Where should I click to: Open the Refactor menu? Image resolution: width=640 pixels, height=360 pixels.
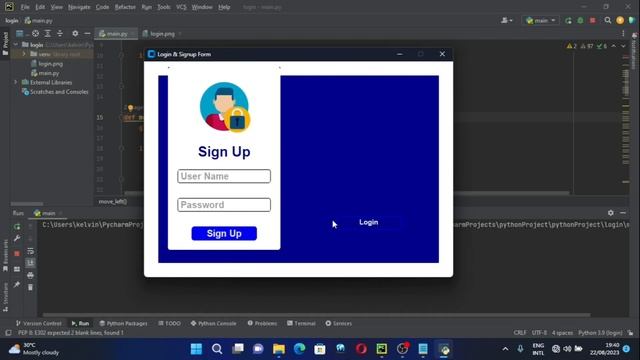coord(125,7)
